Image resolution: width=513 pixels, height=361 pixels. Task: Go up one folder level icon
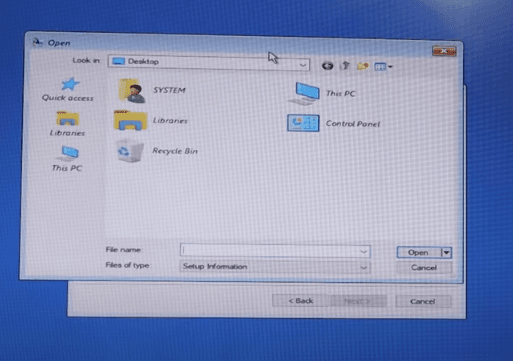click(x=345, y=66)
